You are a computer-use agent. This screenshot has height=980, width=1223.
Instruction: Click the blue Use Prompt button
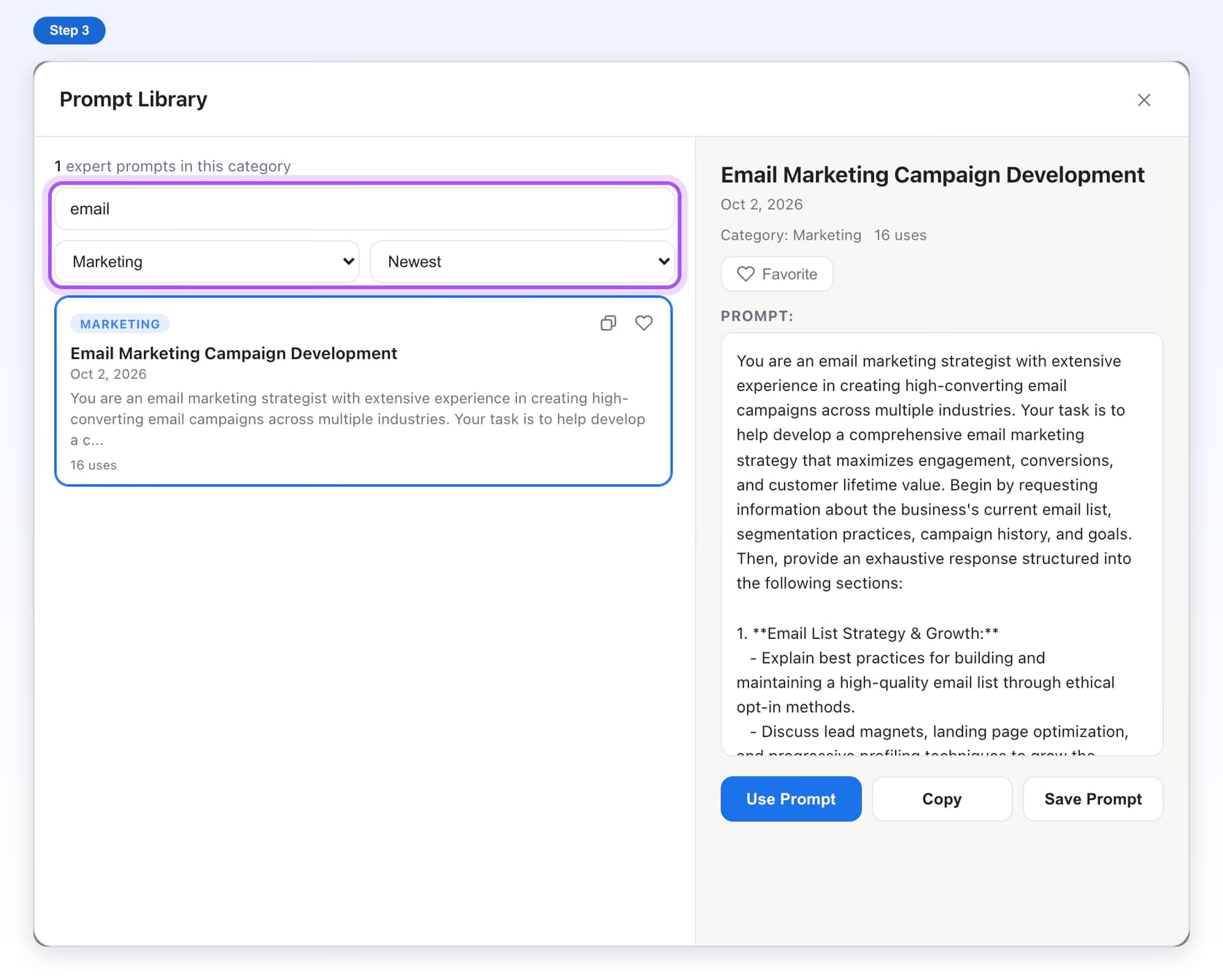click(791, 799)
